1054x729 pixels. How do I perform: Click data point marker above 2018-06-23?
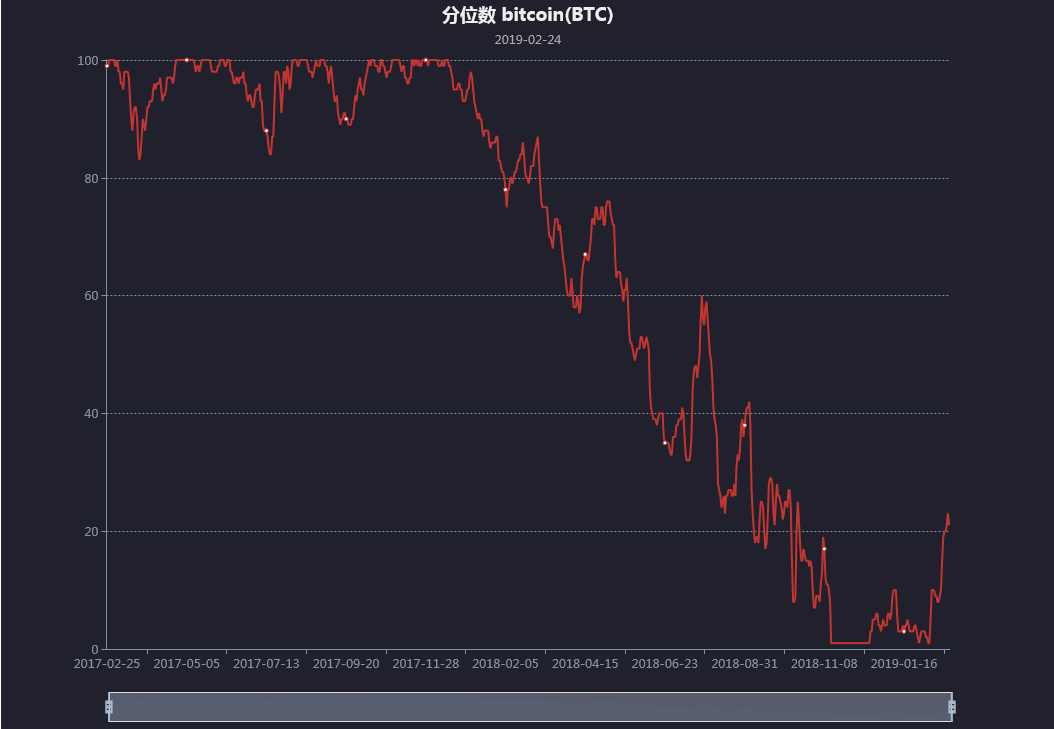coord(665,443)
